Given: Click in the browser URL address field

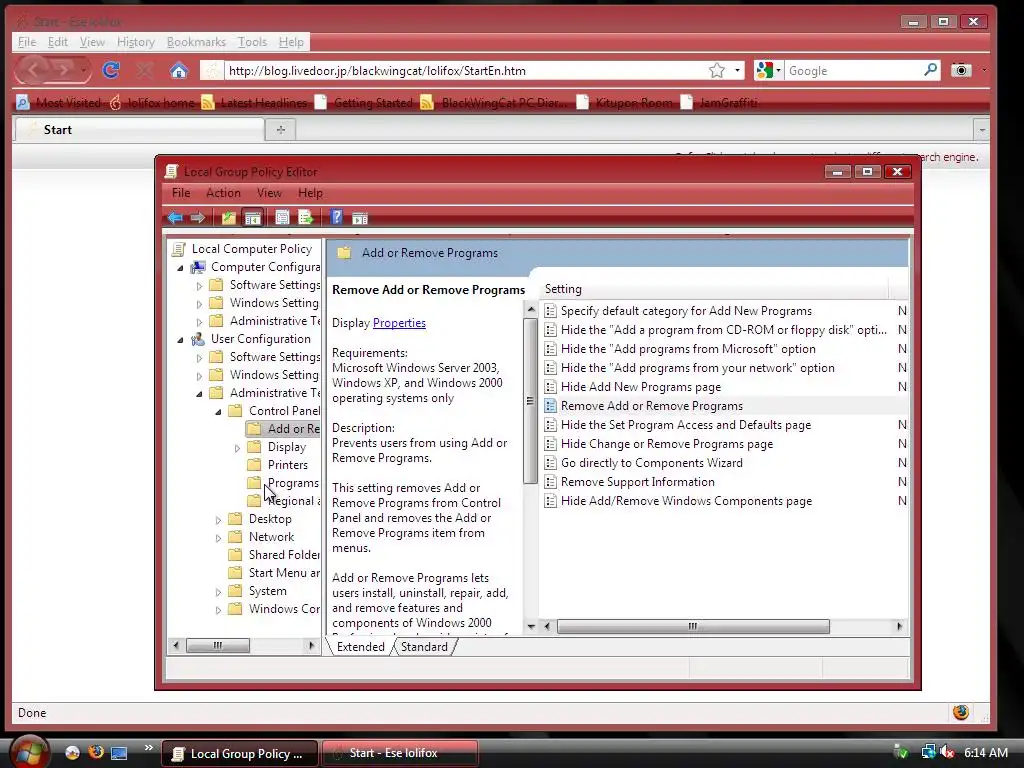Looking at the screenshot, I should (464, 71).
